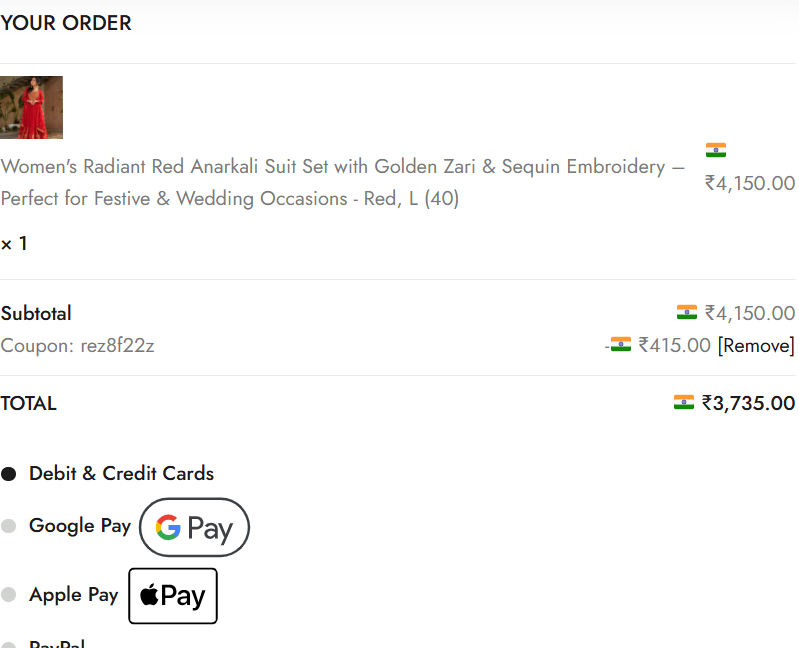Click the ₹3,735.00 total amount
The height and width of the screenshot is (648, 799).
click(748, 404)
